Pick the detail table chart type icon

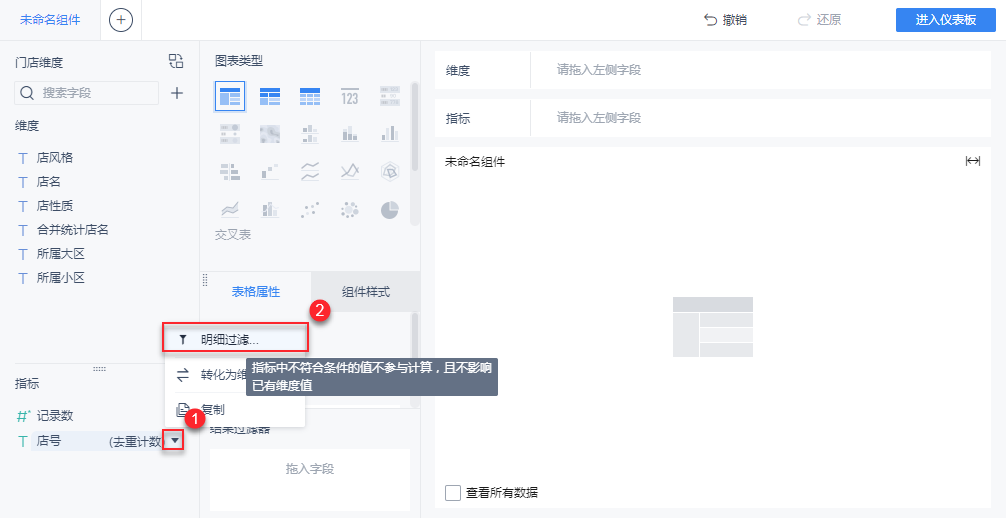pyautogui.click(x=310, y=96)
